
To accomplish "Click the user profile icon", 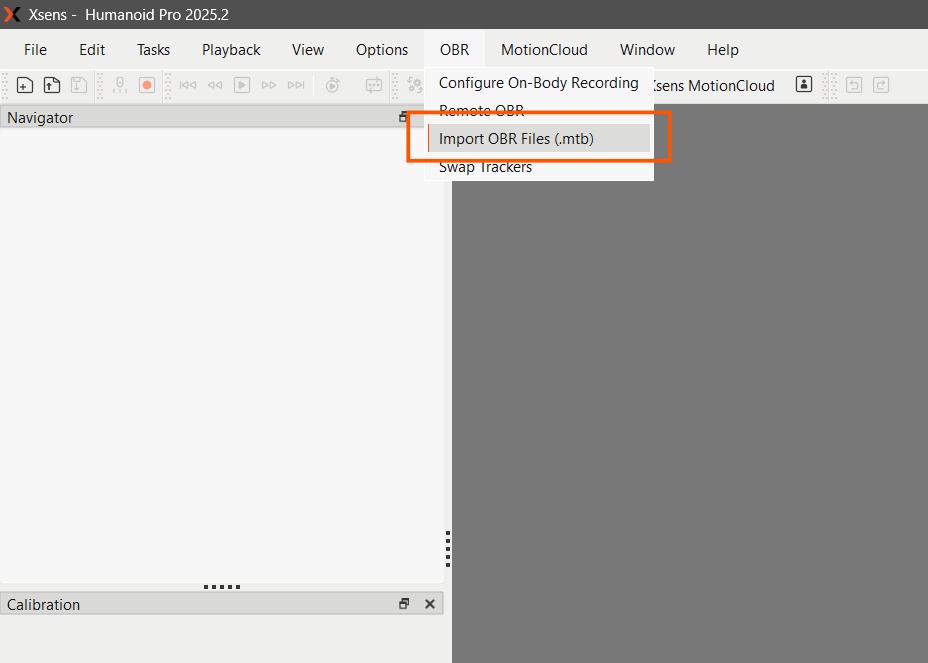I will pyautogui.click(x=804, y=85).
